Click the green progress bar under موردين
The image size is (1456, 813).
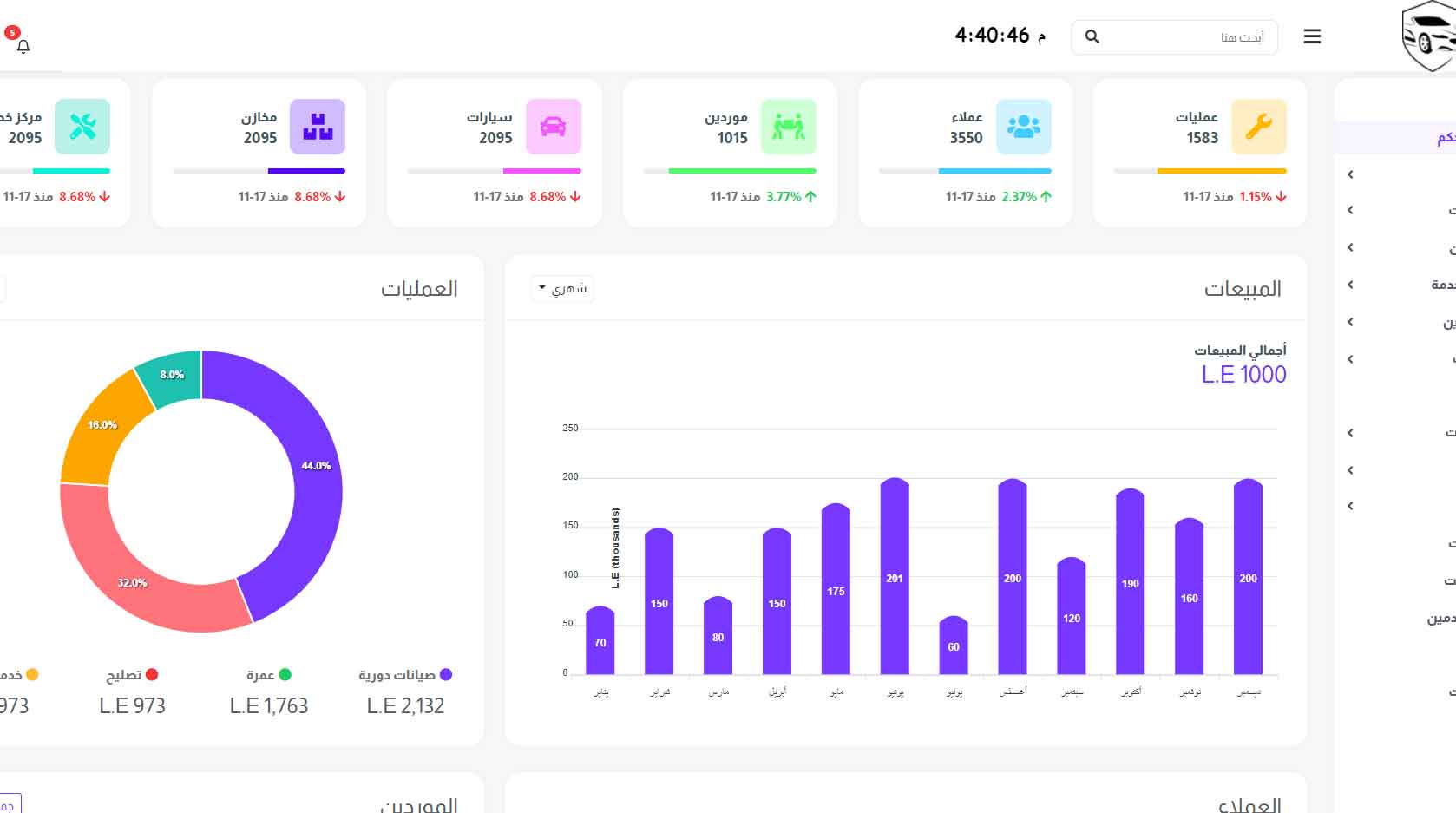pyautogui.click(x=743, y=171)
